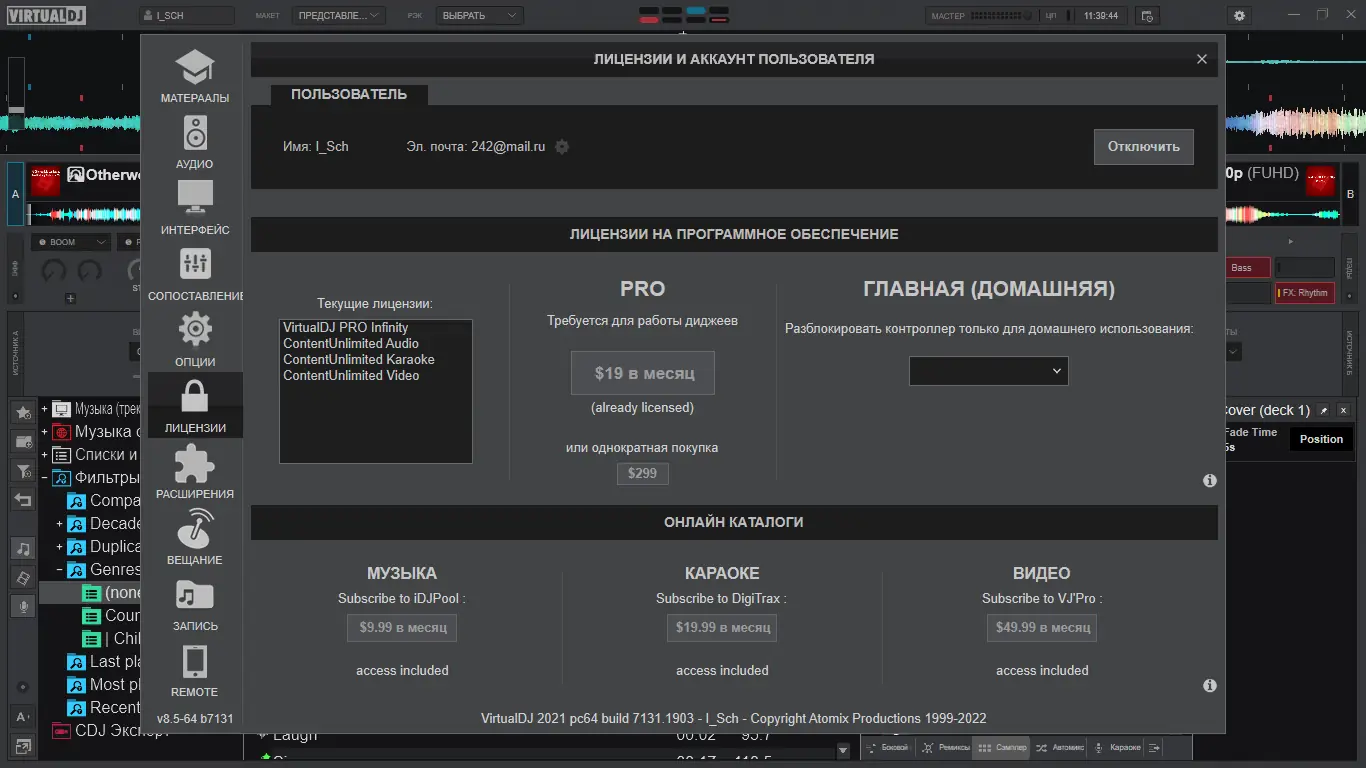Open the layout dropdown showing Представле...

tap(339, 16)
